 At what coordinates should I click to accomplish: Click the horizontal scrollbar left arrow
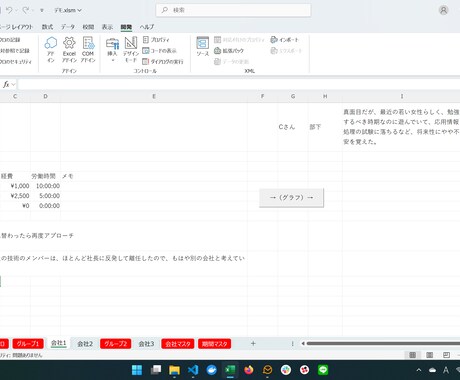point(303,343)
